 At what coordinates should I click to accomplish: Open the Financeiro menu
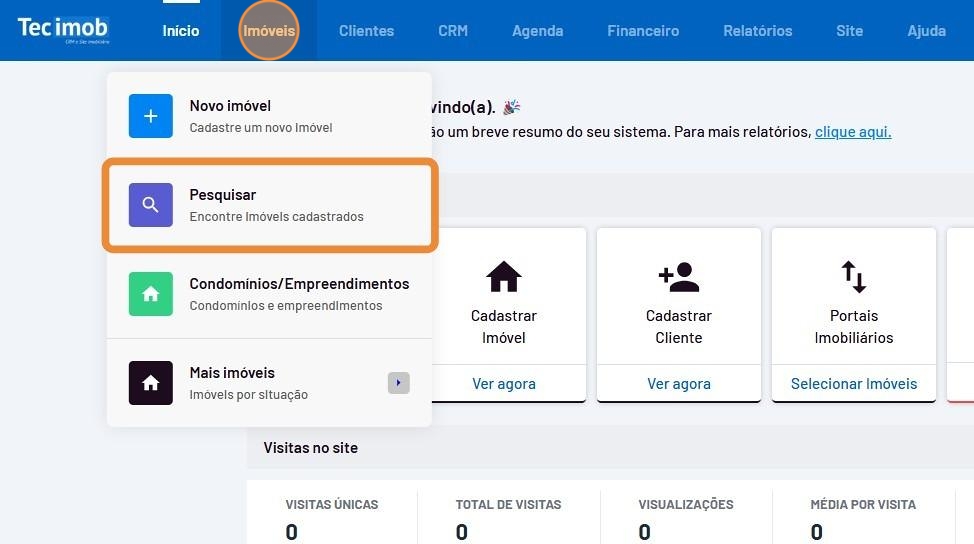coord(643,31)
